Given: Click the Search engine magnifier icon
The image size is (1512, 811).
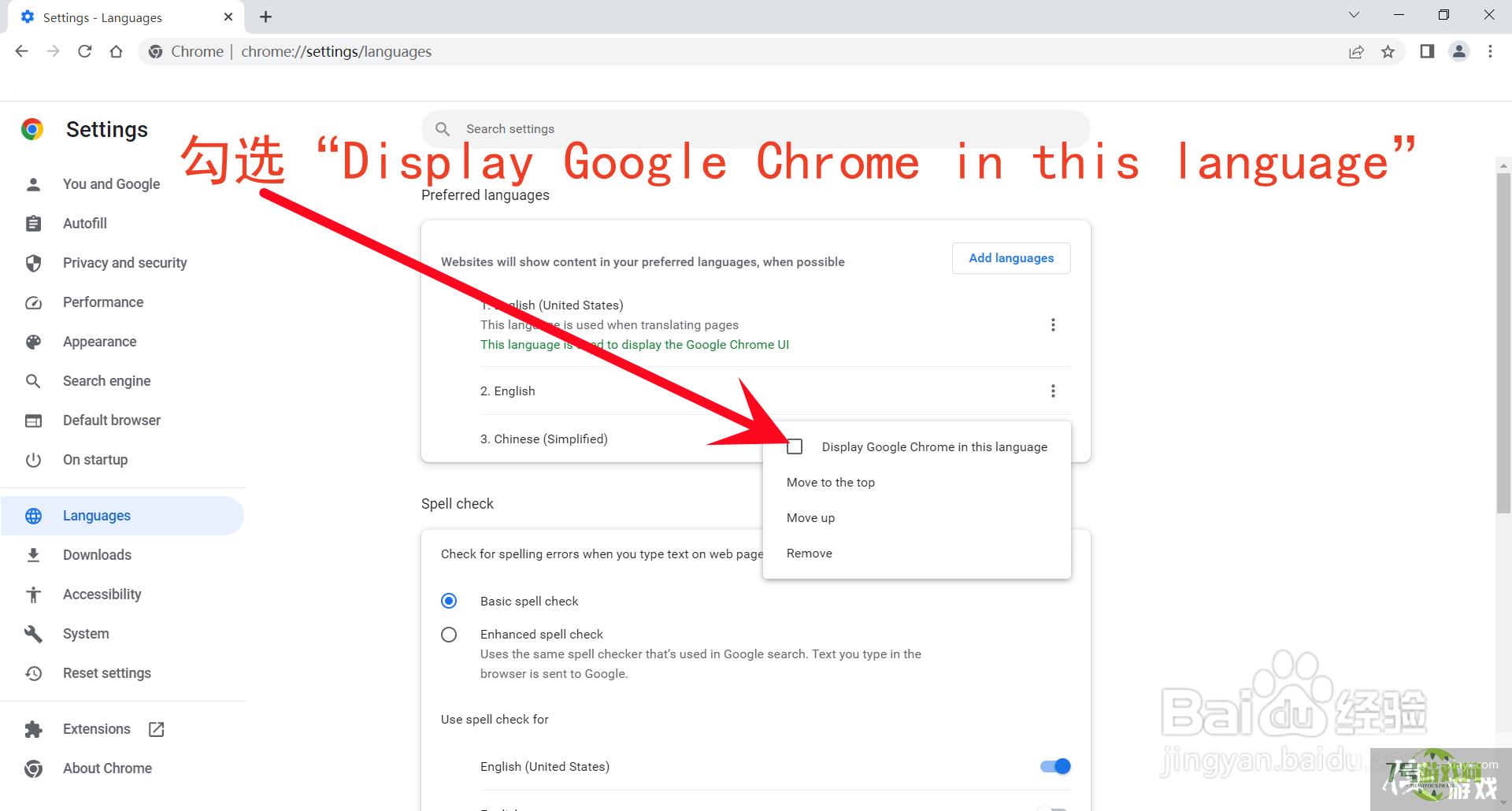Looking at the screenshot, I should (33, 381).
